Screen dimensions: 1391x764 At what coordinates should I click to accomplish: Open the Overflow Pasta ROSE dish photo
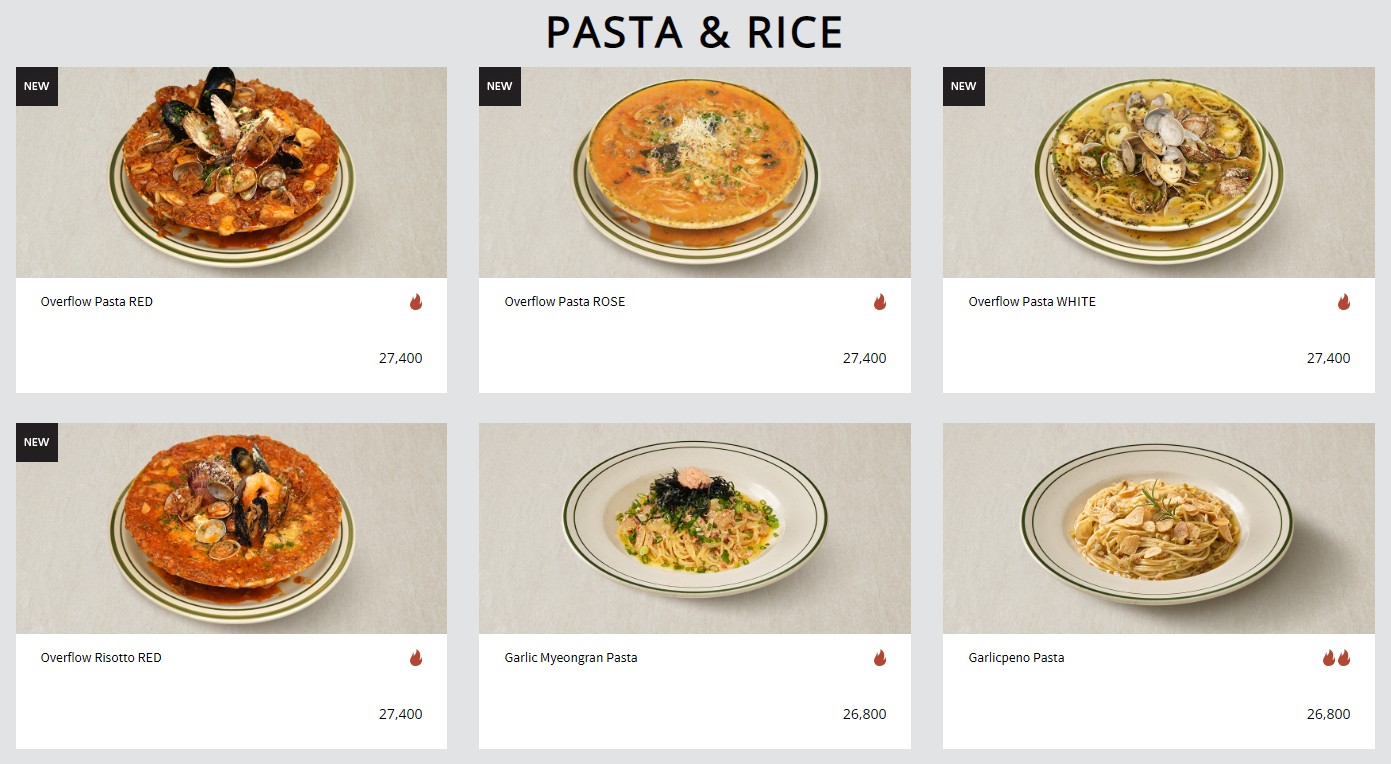click(695, 172)
